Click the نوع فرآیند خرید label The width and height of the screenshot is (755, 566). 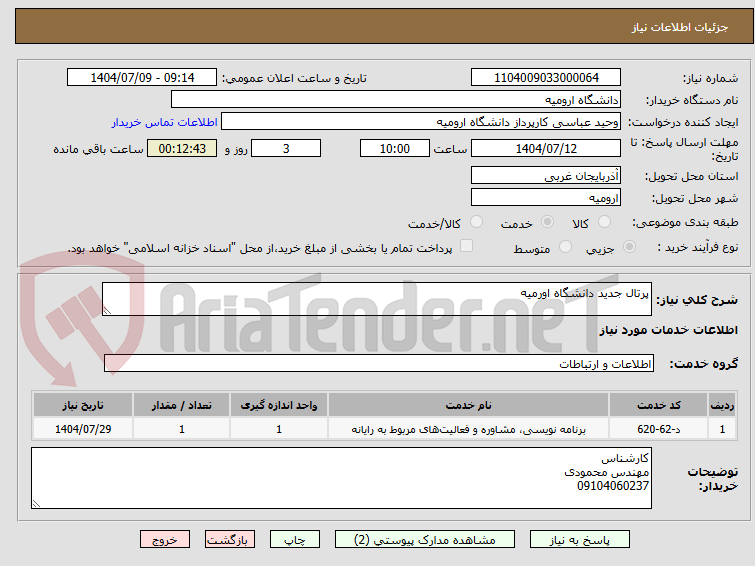[x=698, y=247]
